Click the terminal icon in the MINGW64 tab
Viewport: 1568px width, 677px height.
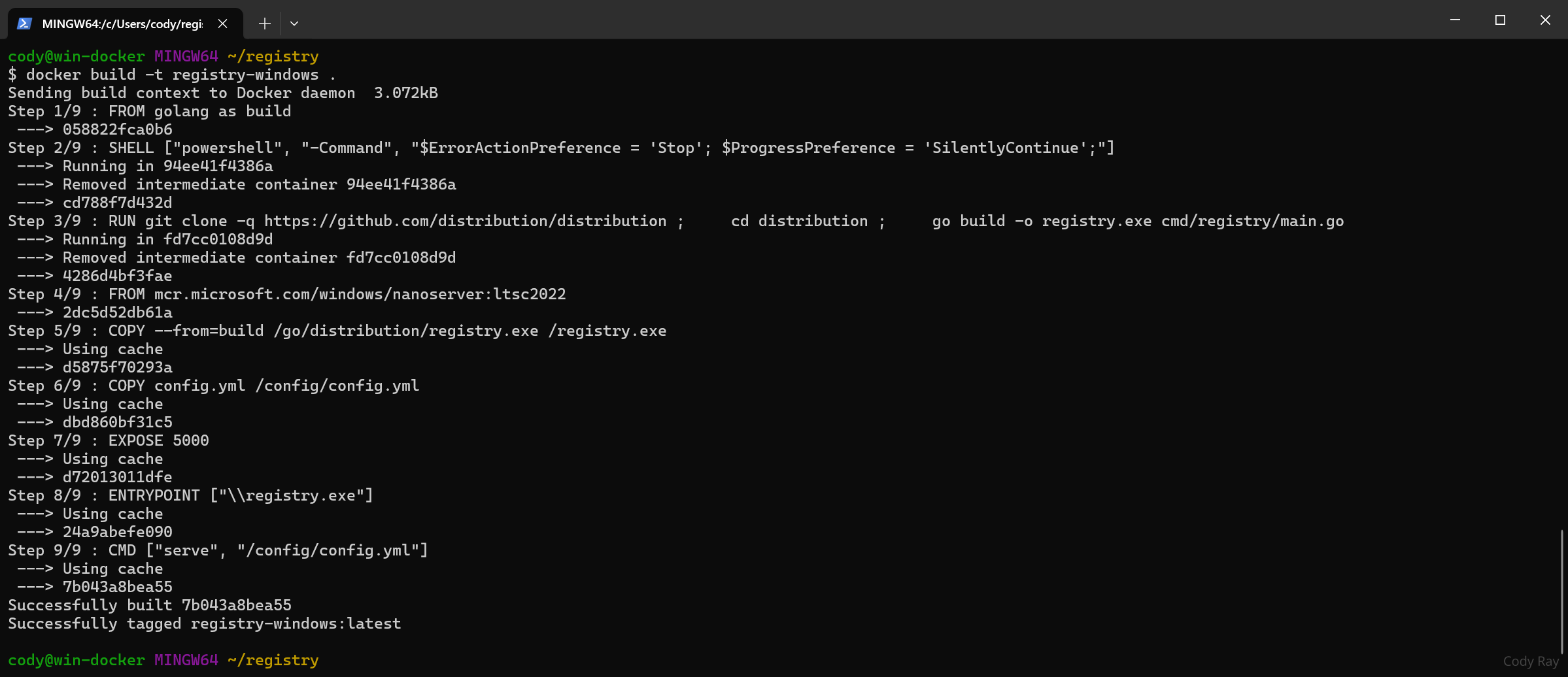coord(24,24)
